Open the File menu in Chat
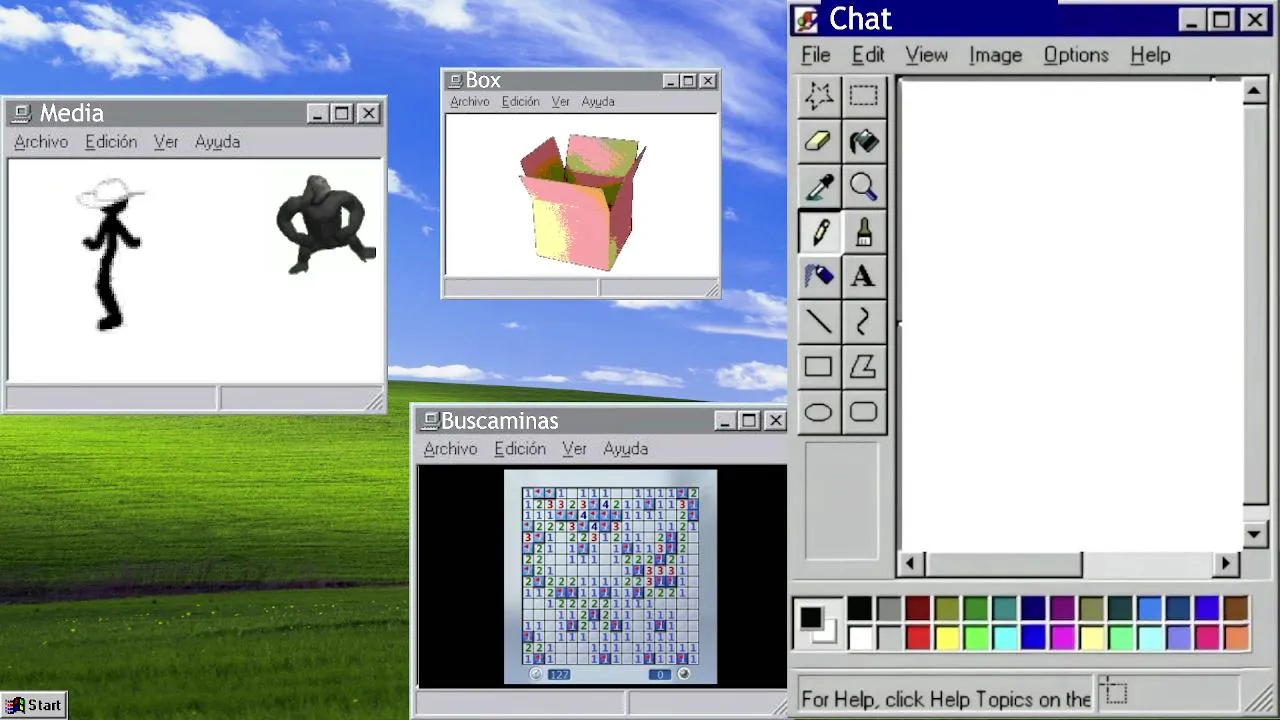 click(x=816, y=55)
